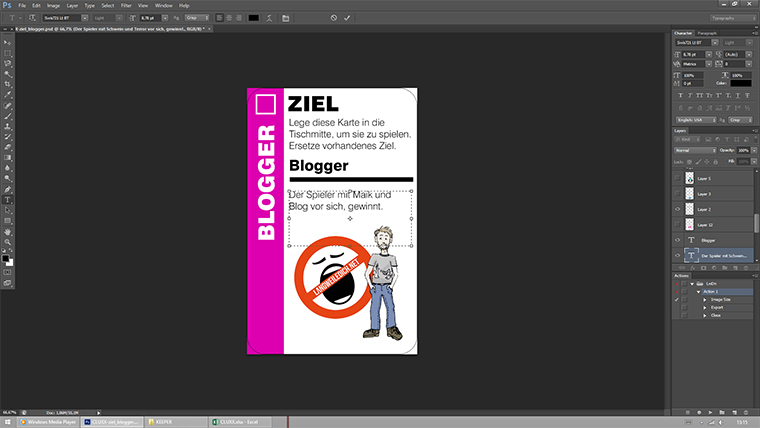
Task: Toggle visibility of Blogger text layer
Action: [x=679, y=240]
